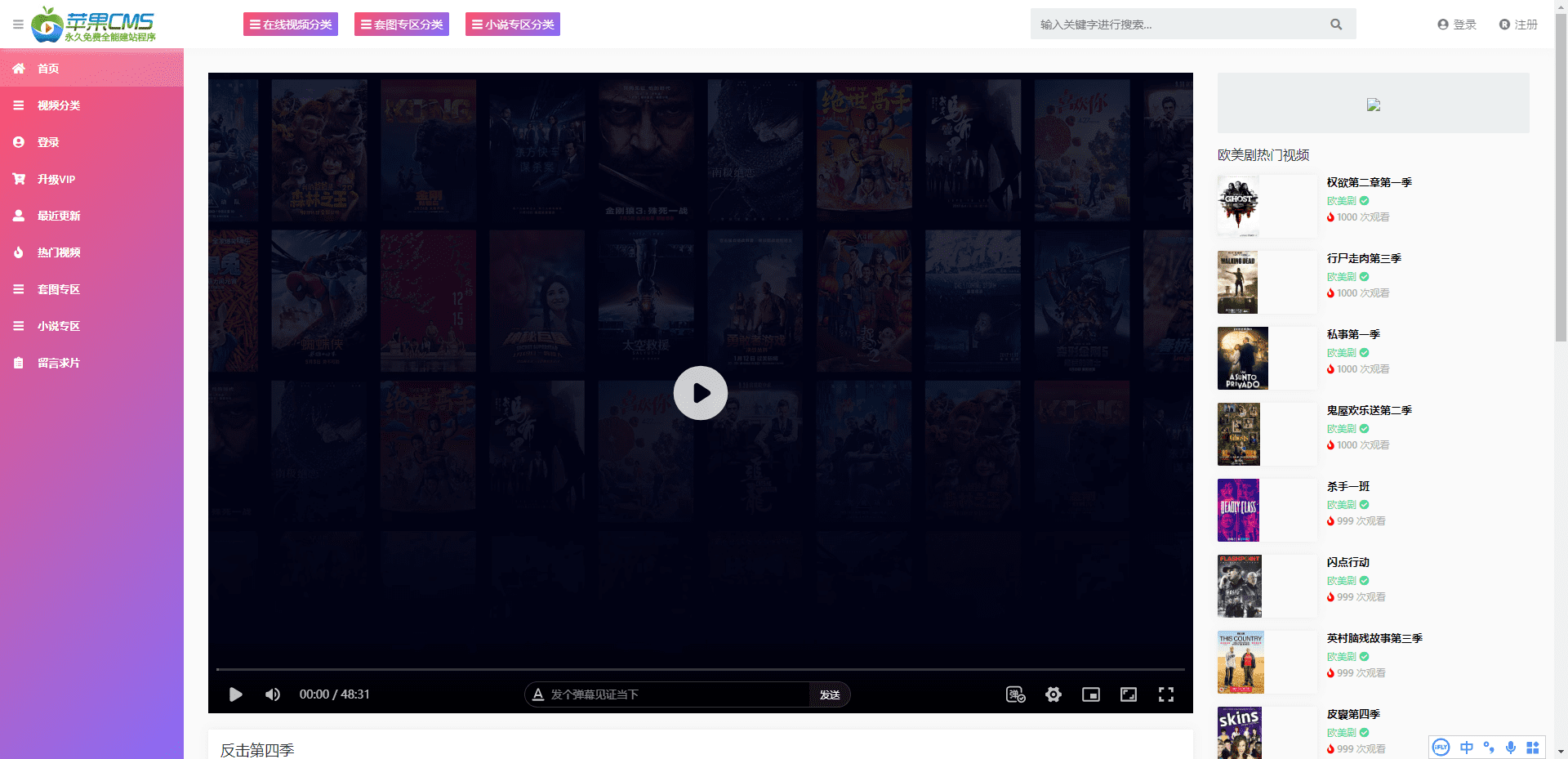Open 热门视频 in sidebar

[91, 252]
